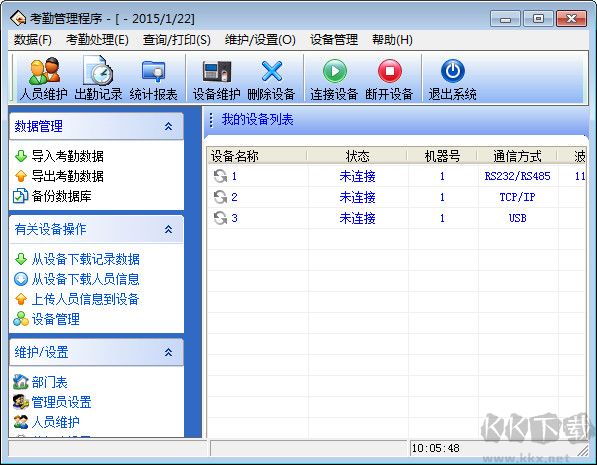Click the 管理员设置 link

61,402
